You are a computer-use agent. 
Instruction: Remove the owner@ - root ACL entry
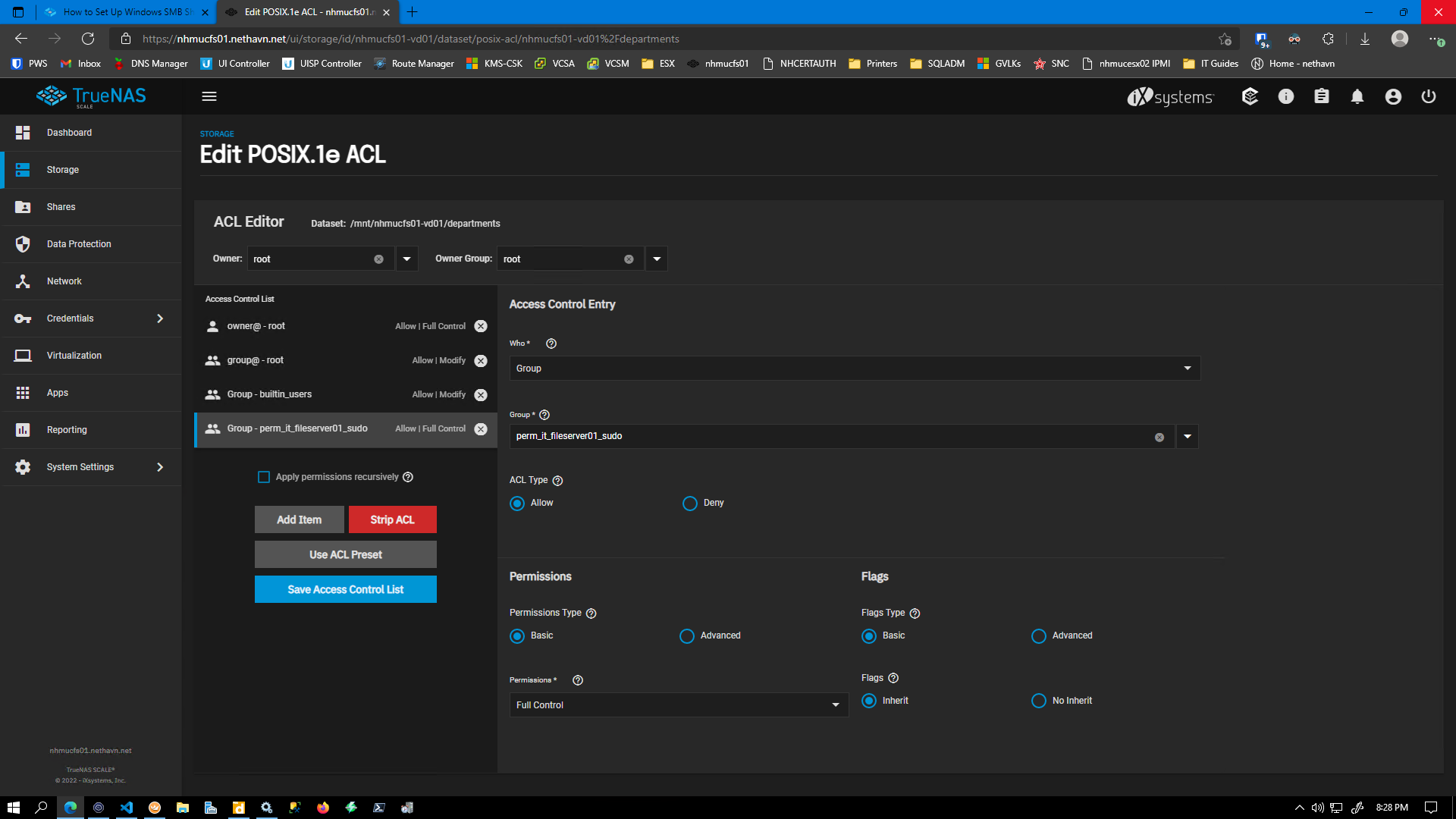[481, 326]
